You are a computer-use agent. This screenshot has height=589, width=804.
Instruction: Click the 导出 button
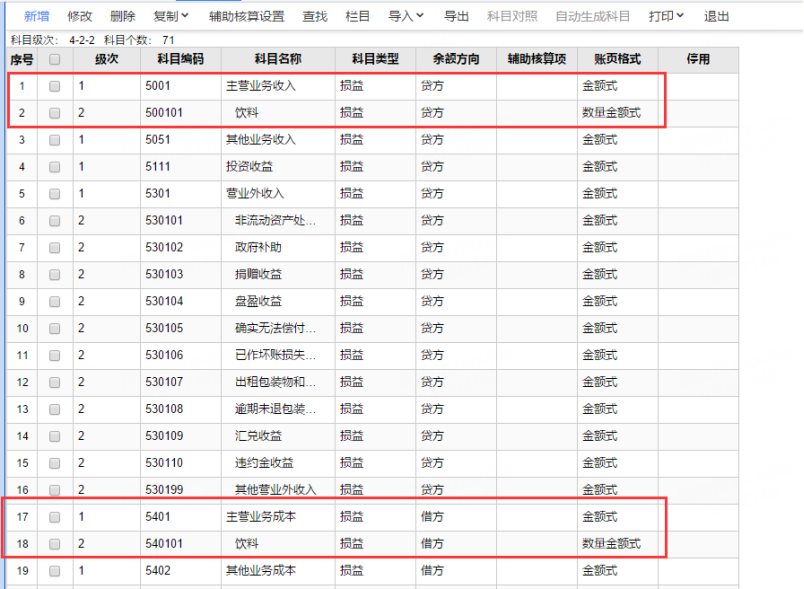tap(456, 17)
